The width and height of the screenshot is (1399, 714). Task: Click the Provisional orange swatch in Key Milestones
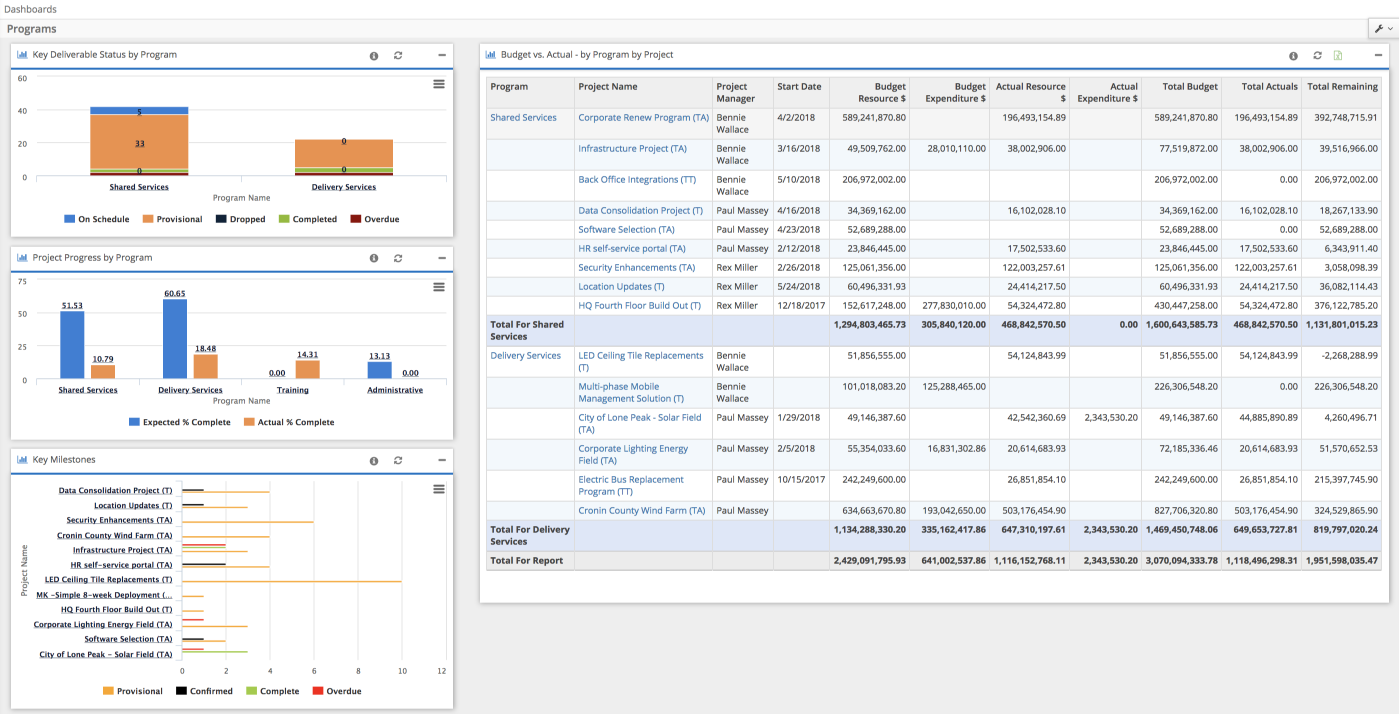point(108,691)
